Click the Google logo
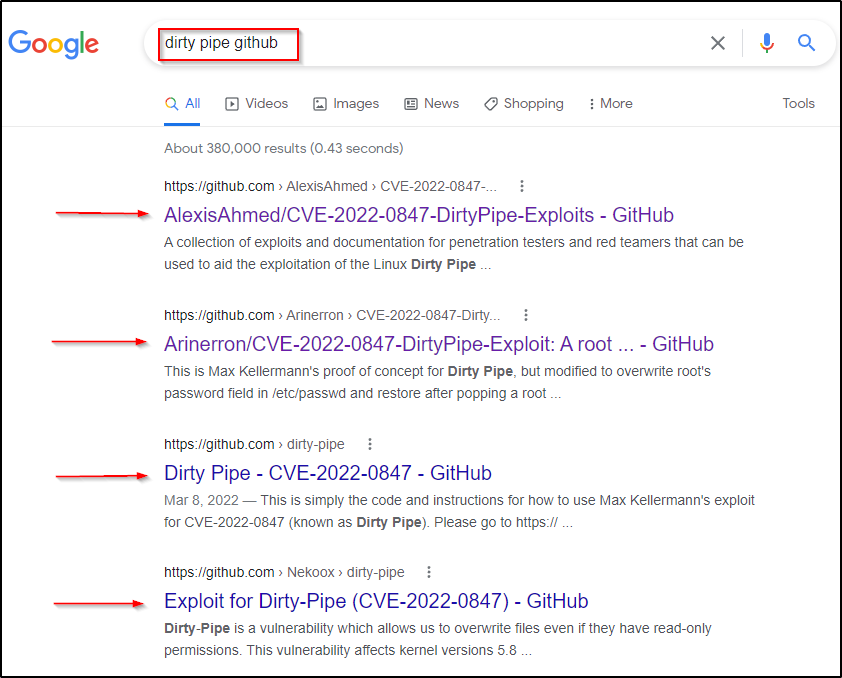The height and width of the screenshot is (678, 842). 54,44
